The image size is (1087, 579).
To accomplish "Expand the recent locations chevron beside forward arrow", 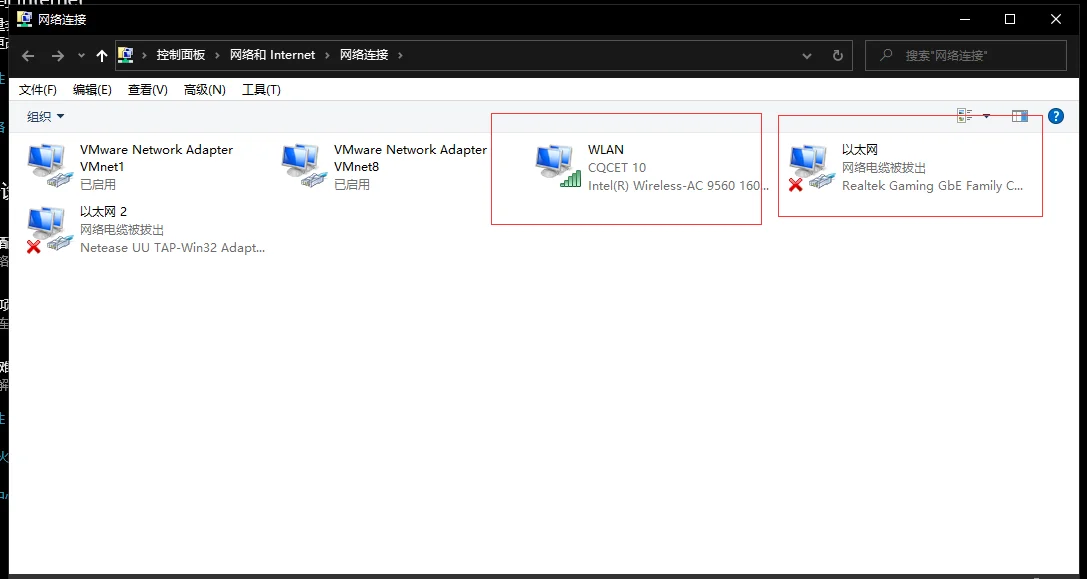I will click(x=80, y=55).
